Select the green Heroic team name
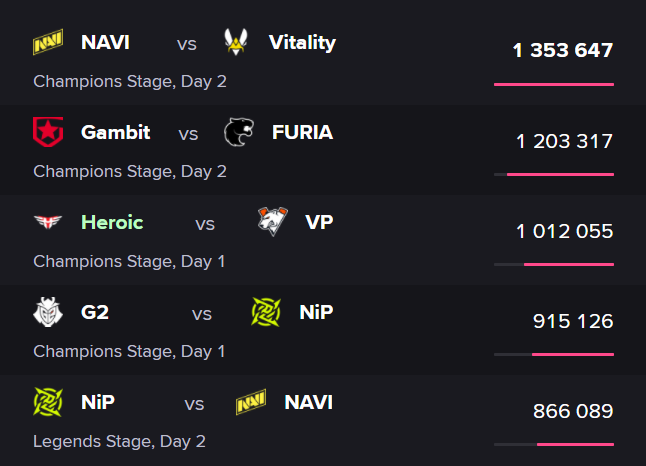This screenshot has width=646, height=466. tap(112, 222)
